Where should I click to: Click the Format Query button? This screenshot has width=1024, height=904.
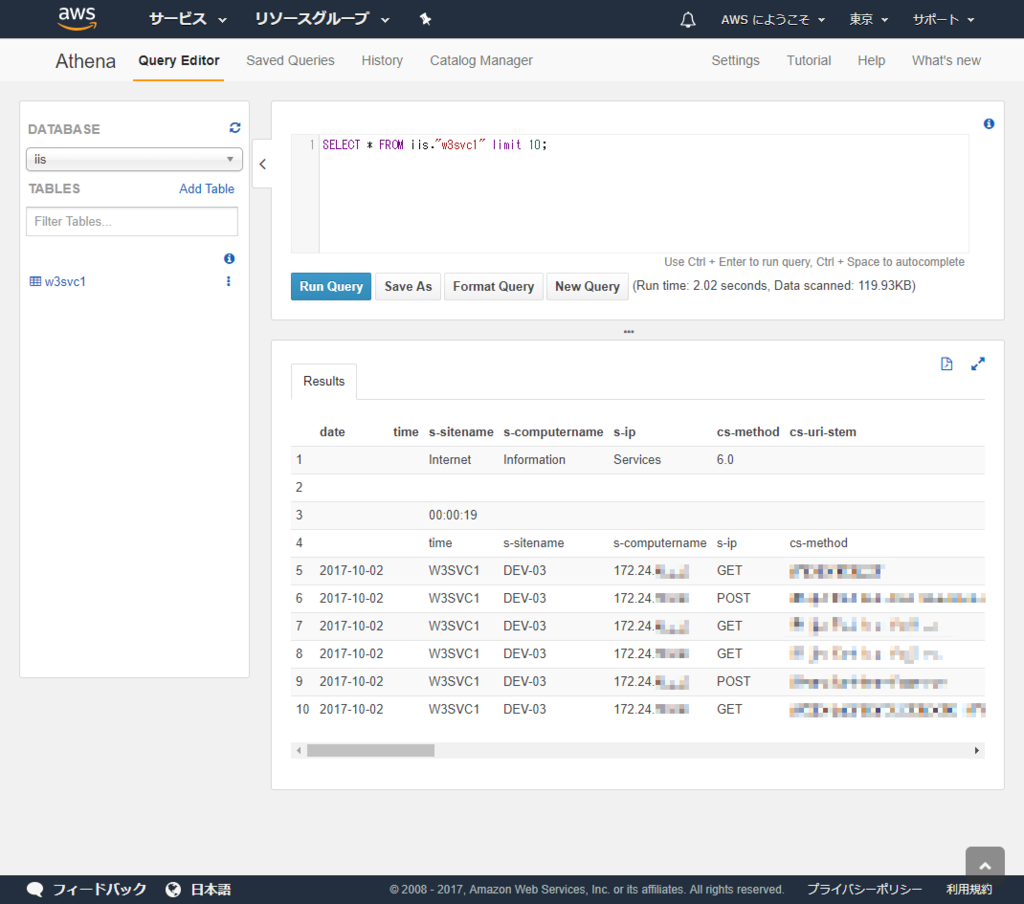(493, 287)
